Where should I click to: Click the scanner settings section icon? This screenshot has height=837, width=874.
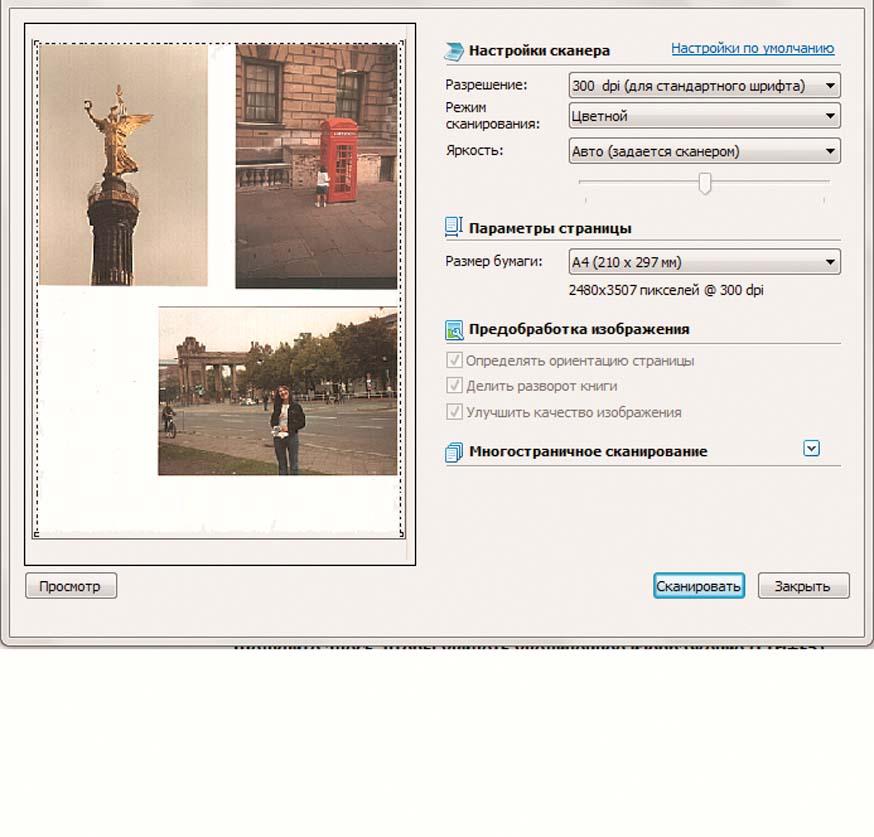click(454, 50)
